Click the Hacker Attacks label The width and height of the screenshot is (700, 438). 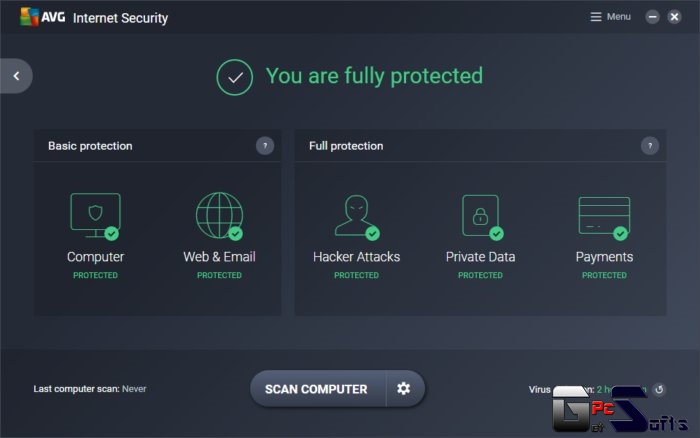tap(356, 257)
